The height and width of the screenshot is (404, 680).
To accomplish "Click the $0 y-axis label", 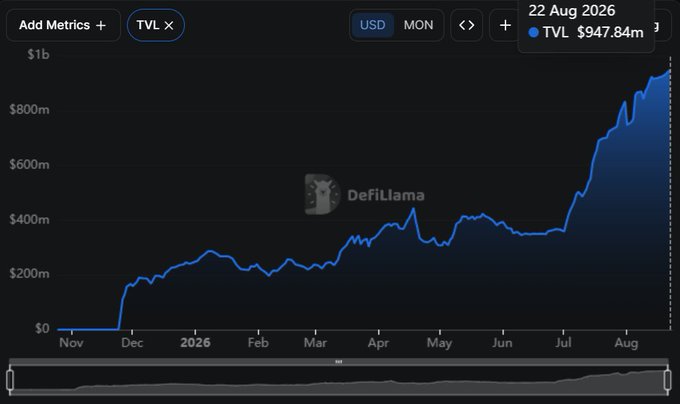I will pyautogui.click(x=42, y=329).
